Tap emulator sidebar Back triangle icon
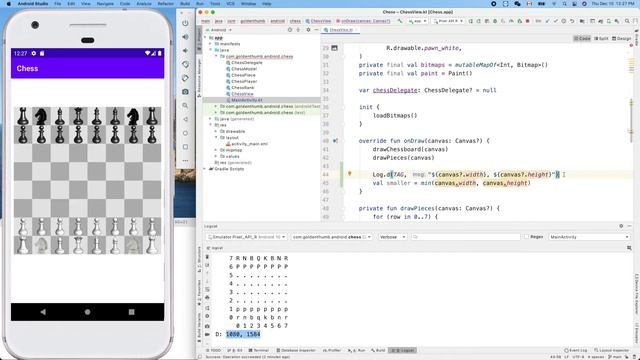 (185, 119)
